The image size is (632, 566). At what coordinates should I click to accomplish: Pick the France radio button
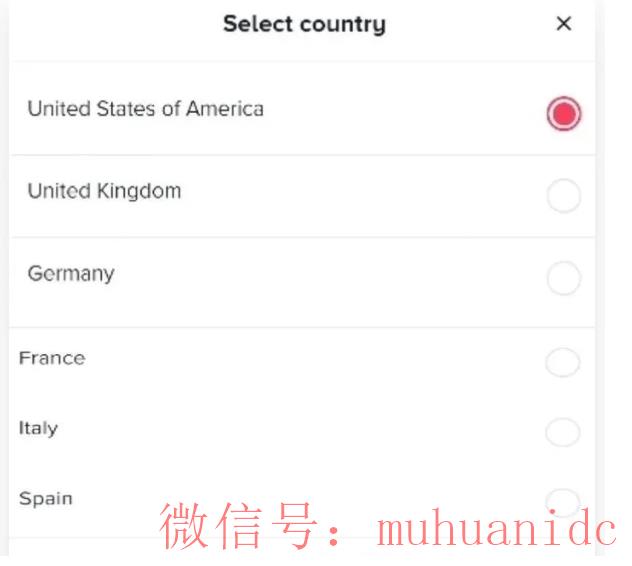[x=563, y=363]
